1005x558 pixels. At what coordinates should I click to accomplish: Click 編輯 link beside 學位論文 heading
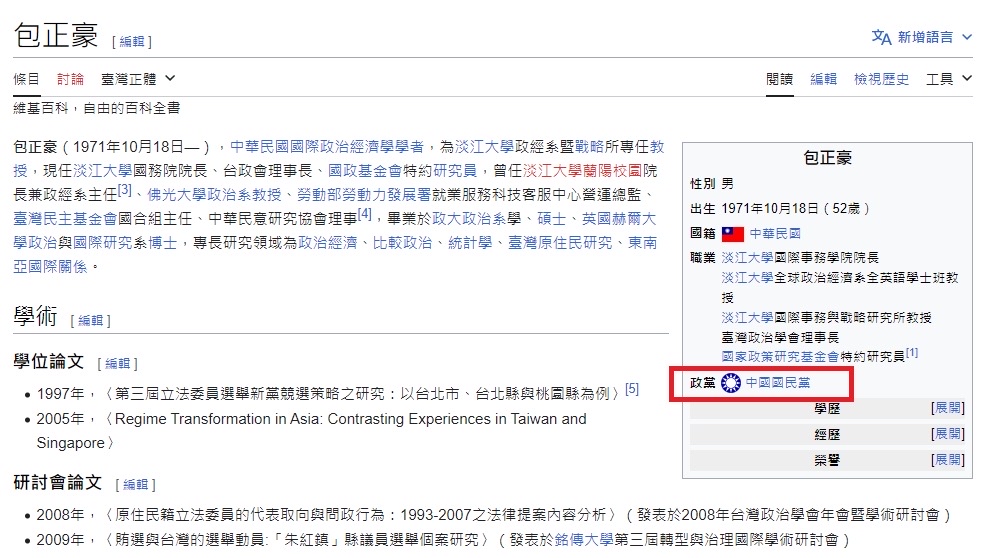point(117,364)
